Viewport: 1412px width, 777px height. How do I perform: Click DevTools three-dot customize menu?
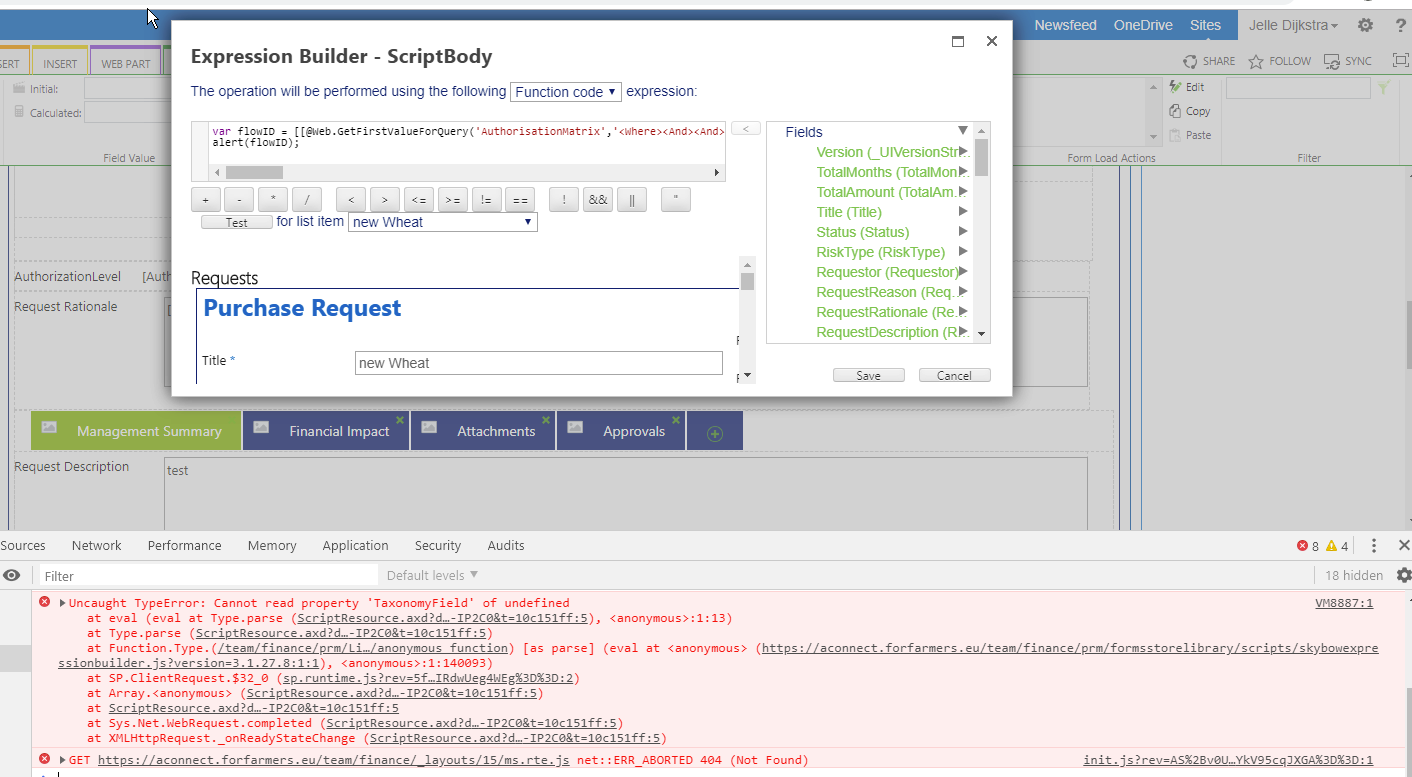point(1373,545)
